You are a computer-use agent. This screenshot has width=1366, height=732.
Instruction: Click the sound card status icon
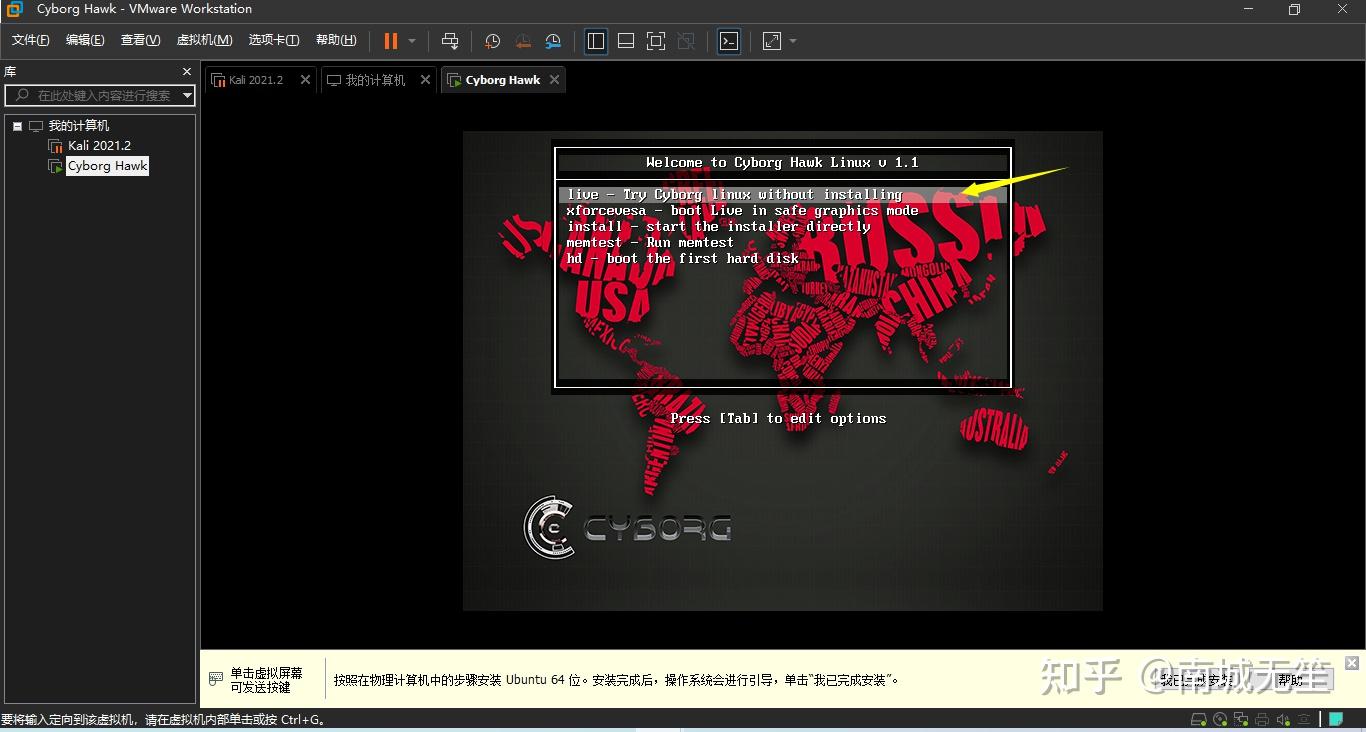pyautogui.click(x=1283, y=719)
